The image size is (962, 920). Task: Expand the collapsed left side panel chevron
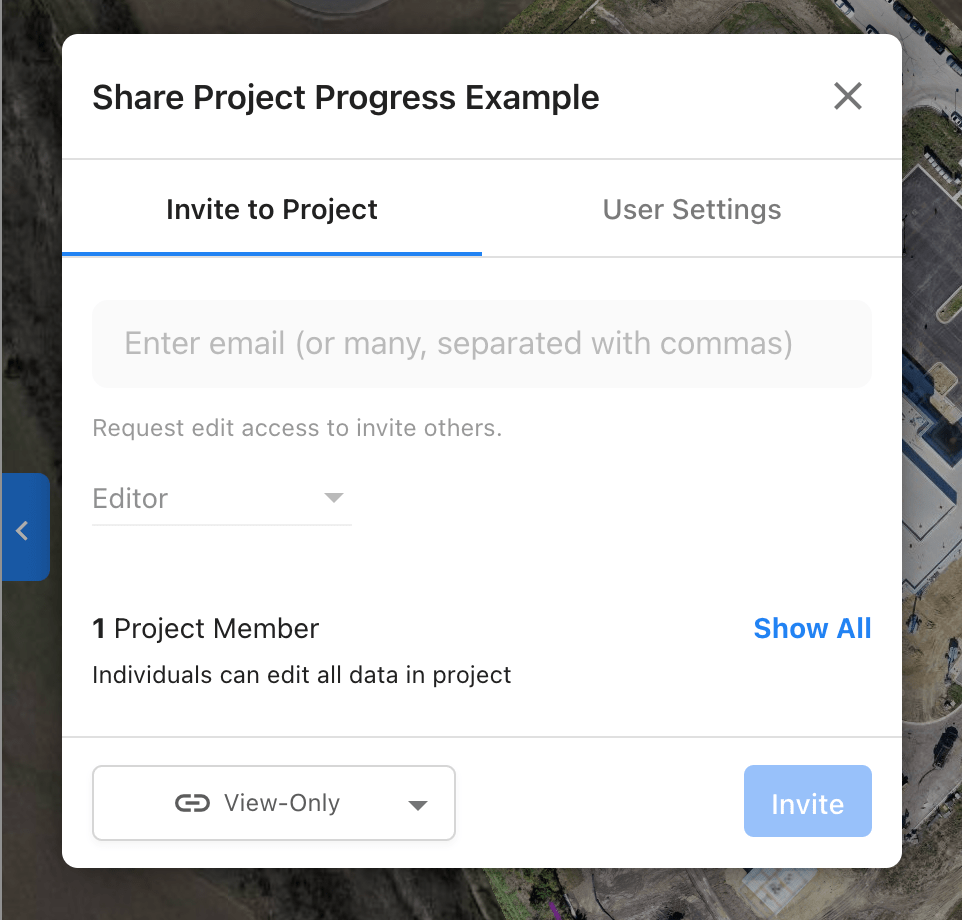[x=24, y=529]
